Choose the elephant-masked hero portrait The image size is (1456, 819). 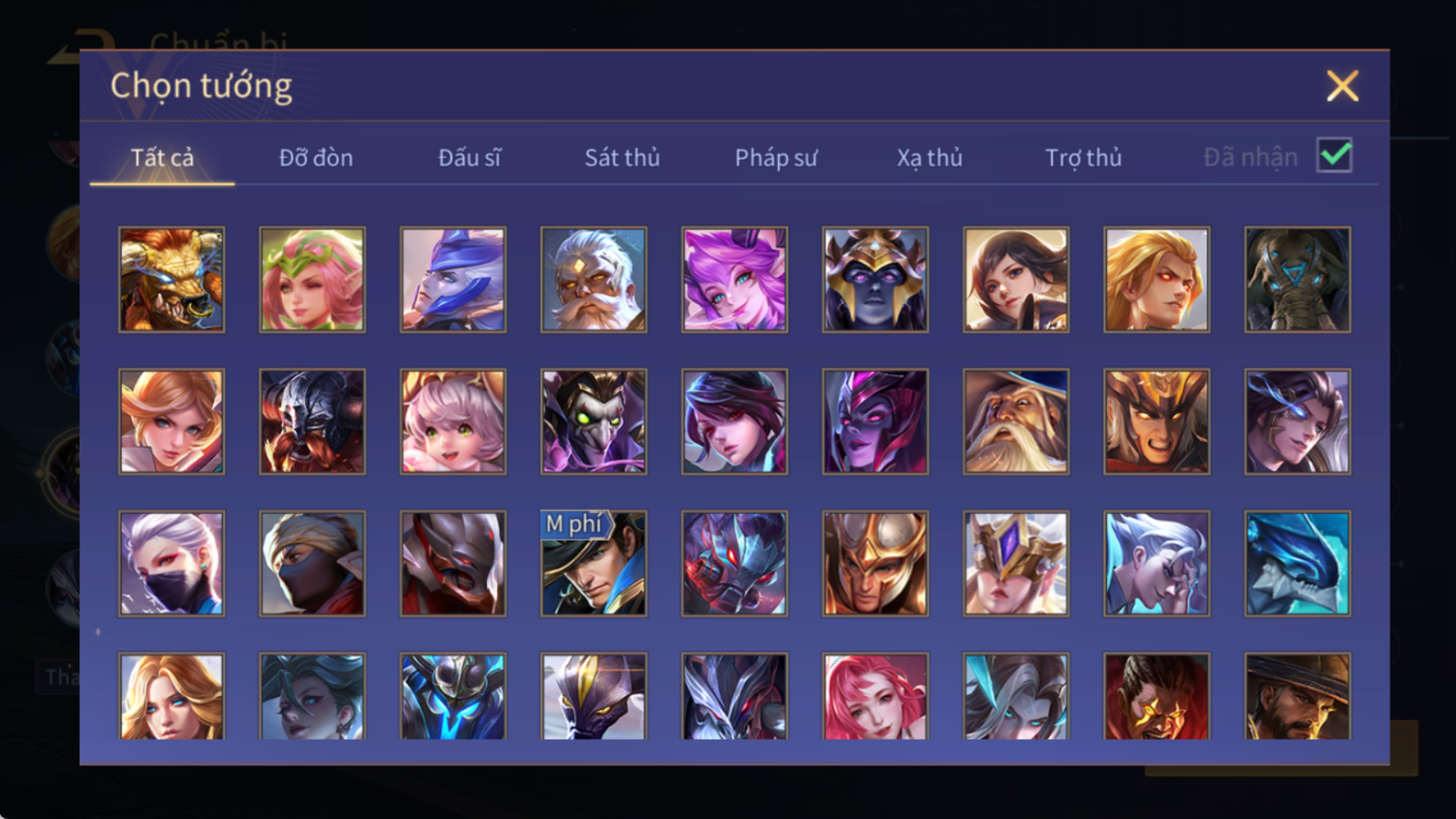pos(1298,279)
